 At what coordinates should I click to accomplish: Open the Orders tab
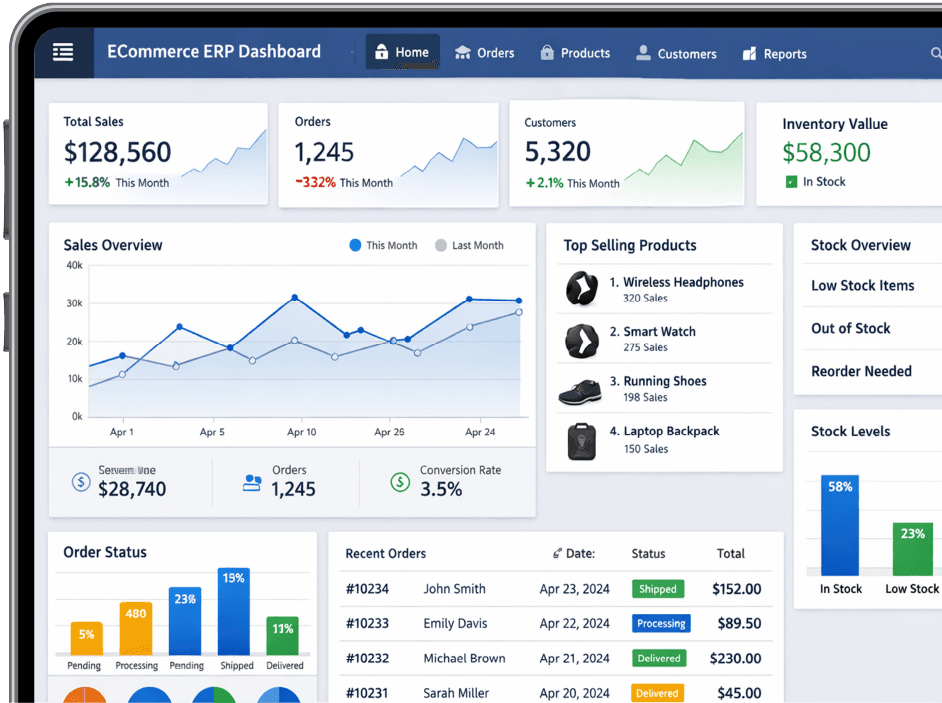[x=484, y=53]
